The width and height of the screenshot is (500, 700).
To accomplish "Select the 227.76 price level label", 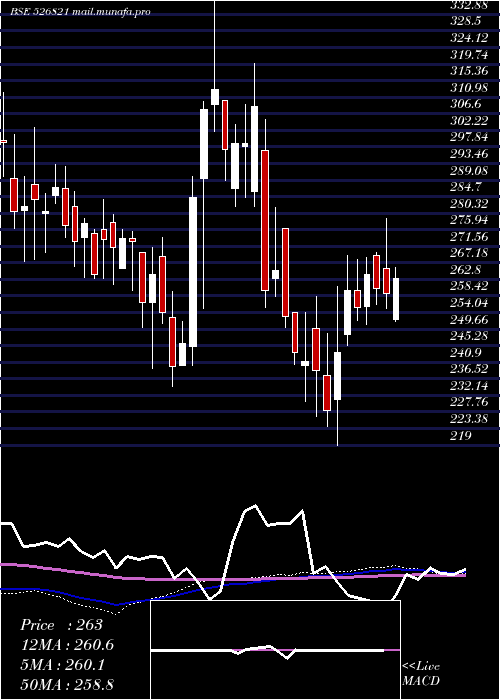I will click(471, 402).
